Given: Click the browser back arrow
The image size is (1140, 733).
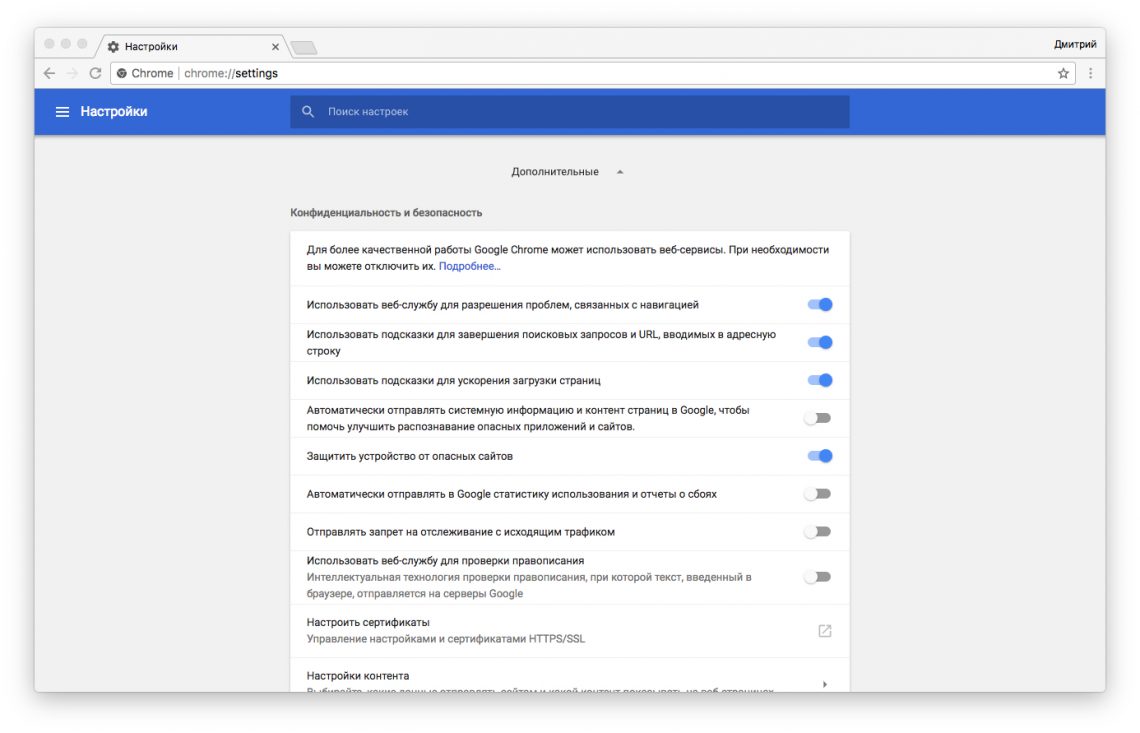Looking at the screenshot, I should point(49,73).
